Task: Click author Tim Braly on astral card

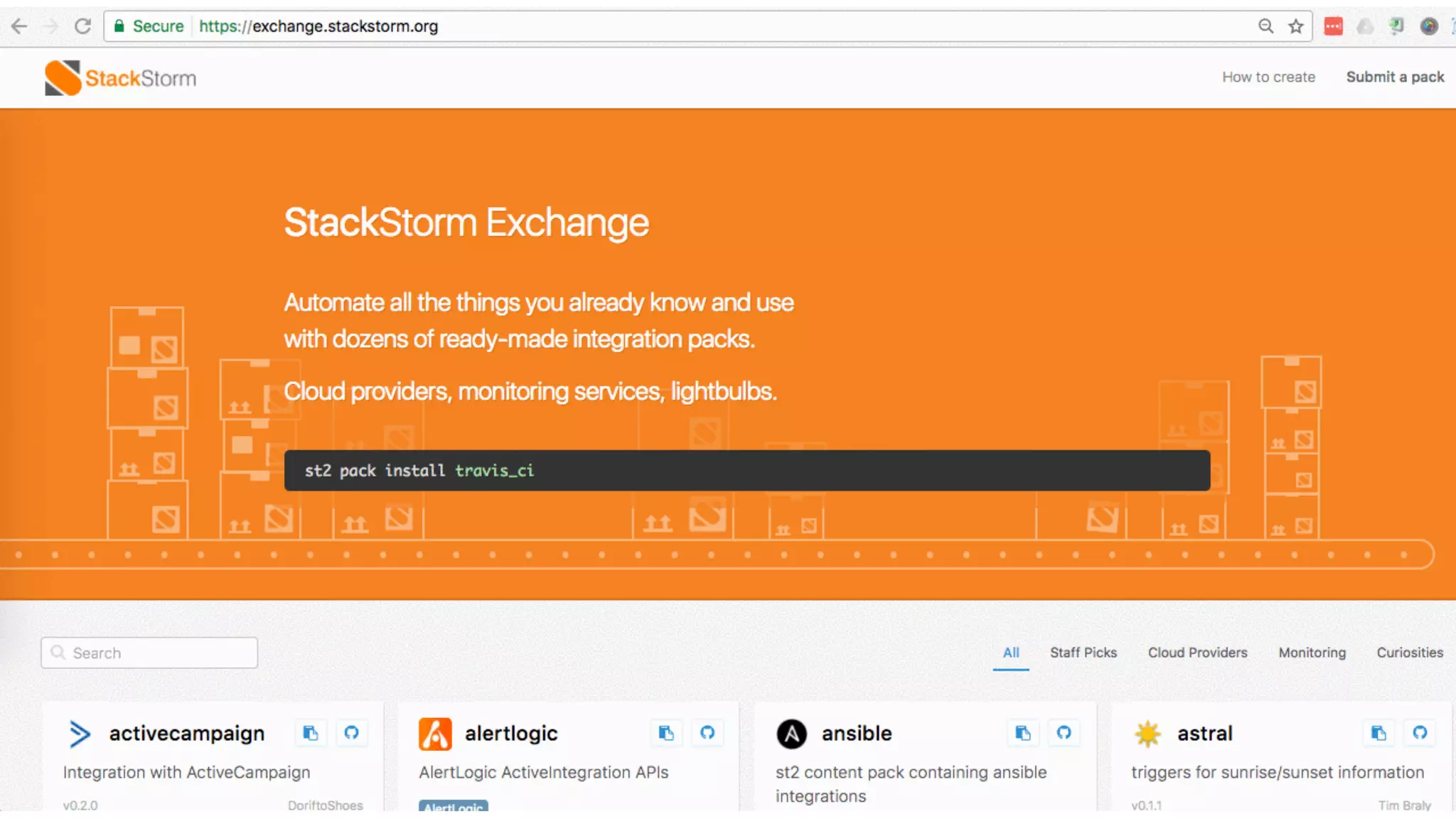Action: tap(1404, 805)
